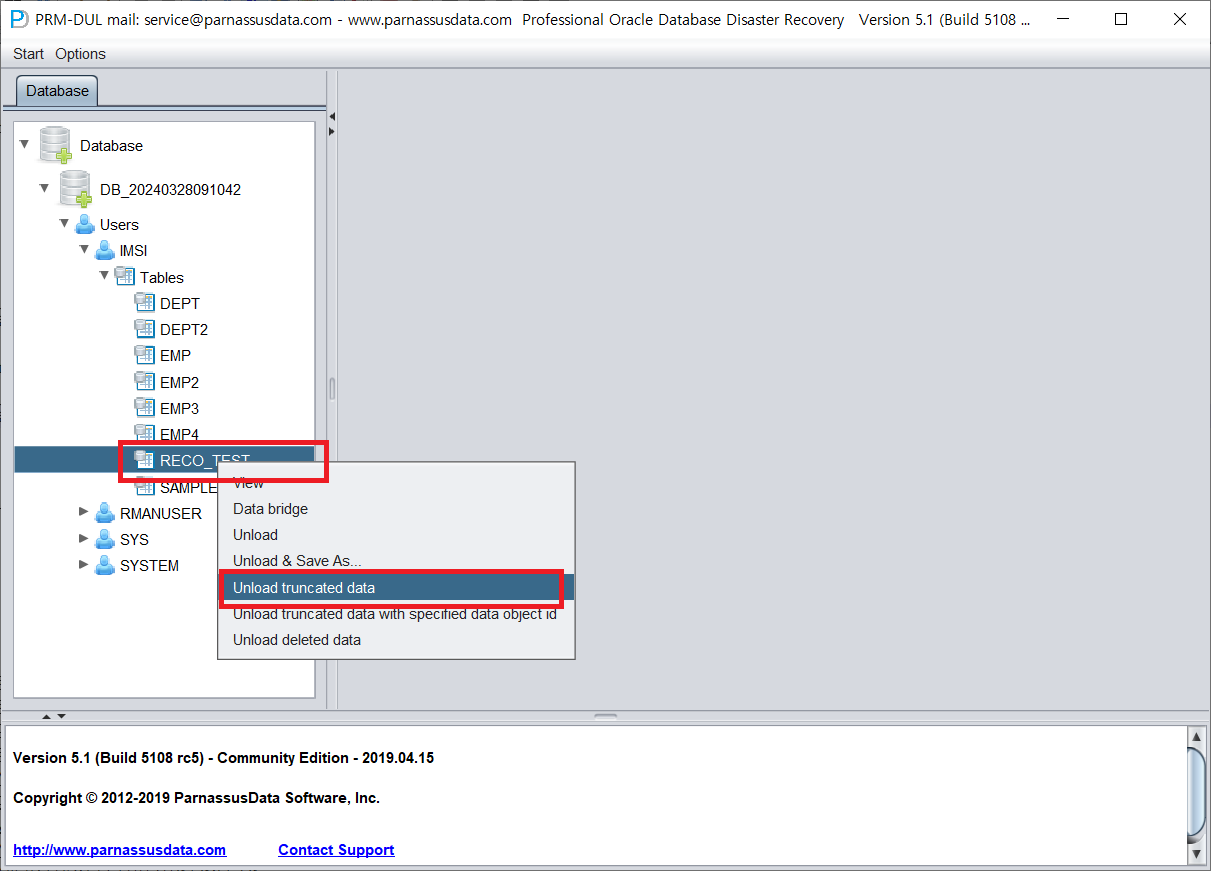Collapse the DB_20240328091042 node

click(x=44, y=188)
